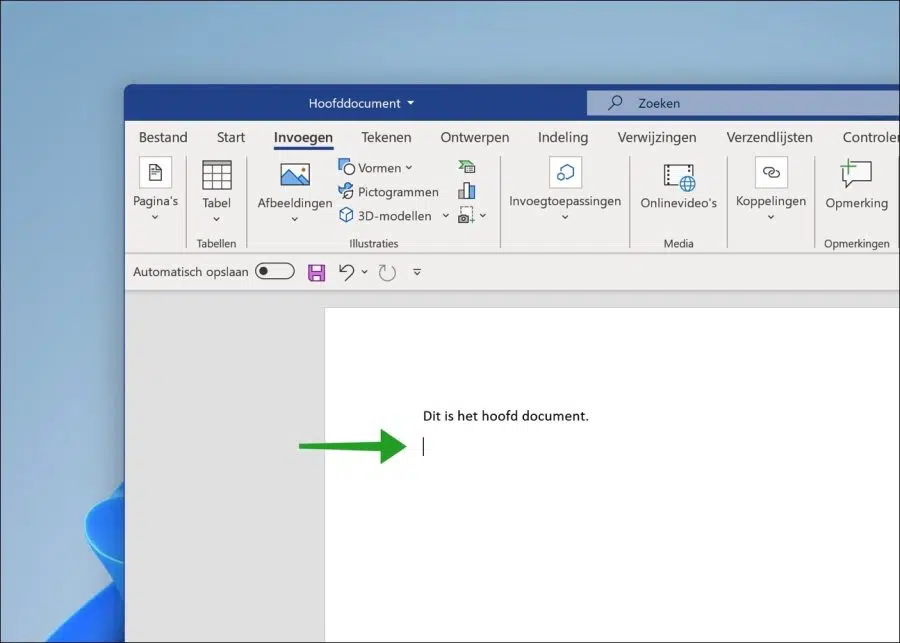Insert a chart via bar chart icon
Image resolution: width=900 pixels, height=643 pixels.
tap(467, 191)
